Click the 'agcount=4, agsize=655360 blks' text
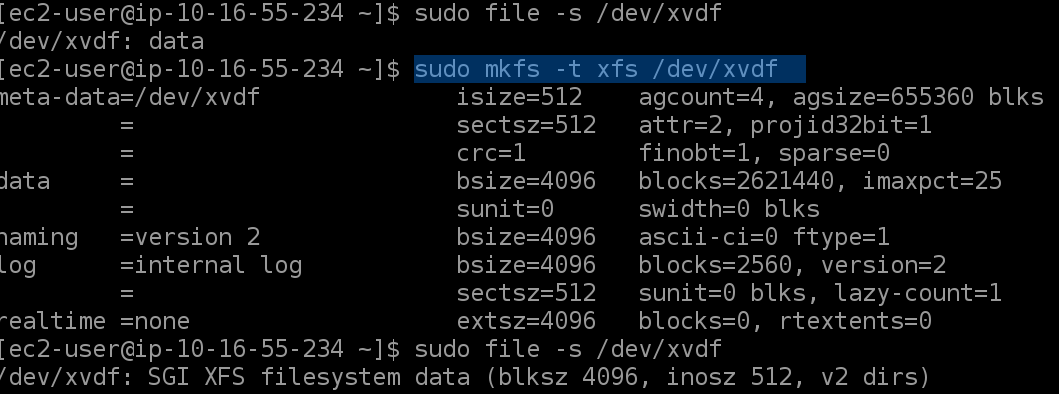This screenshot has height=394, width=1059. [x=841, y=97]
